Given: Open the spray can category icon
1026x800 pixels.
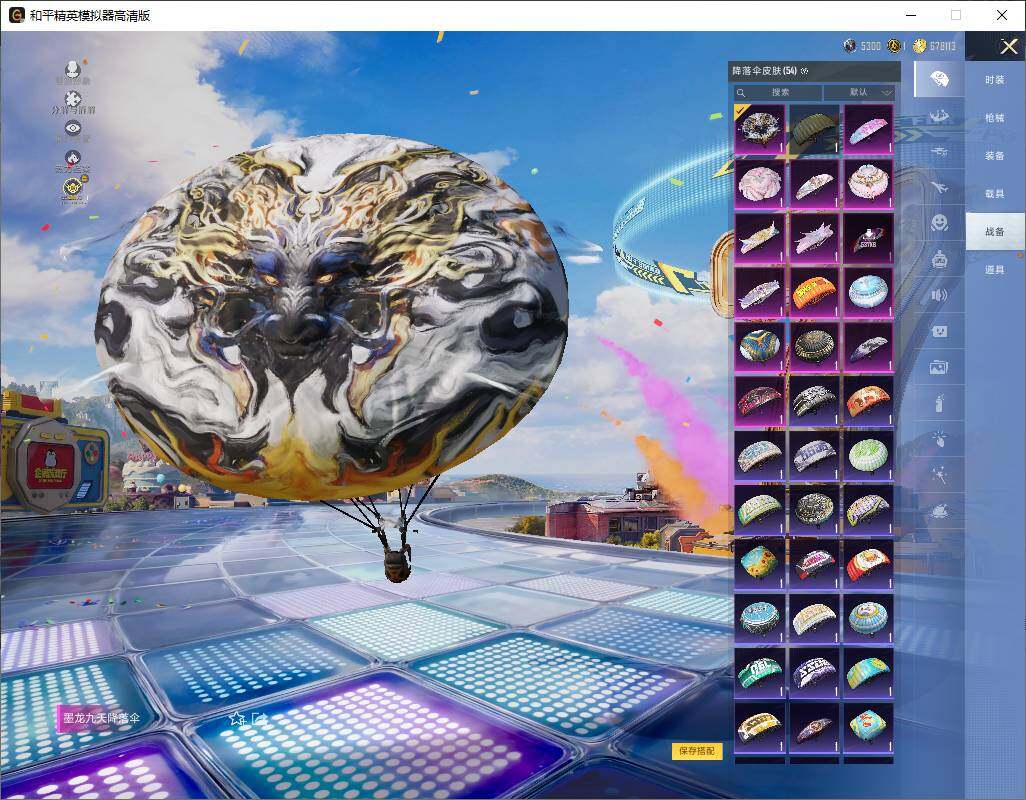Looking at the screenshot, I should click(x=939, y=403).
